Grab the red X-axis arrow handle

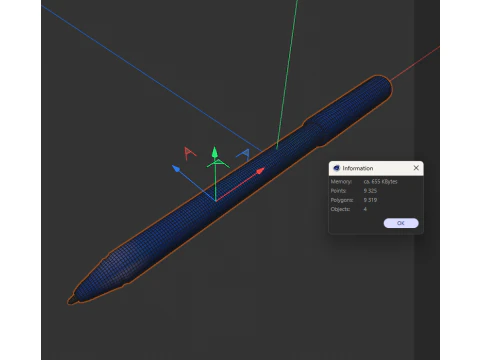pos(260,171)
